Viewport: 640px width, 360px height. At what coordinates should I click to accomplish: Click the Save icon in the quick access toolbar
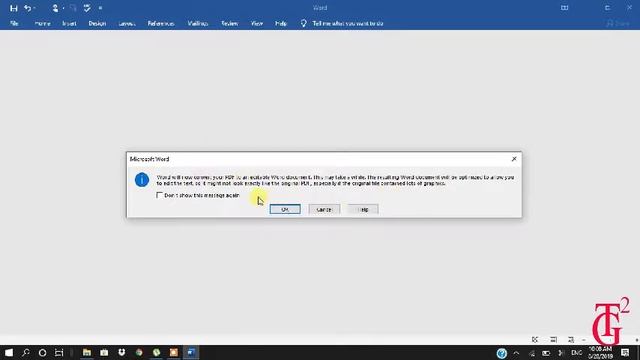click(x=13, y=8)
